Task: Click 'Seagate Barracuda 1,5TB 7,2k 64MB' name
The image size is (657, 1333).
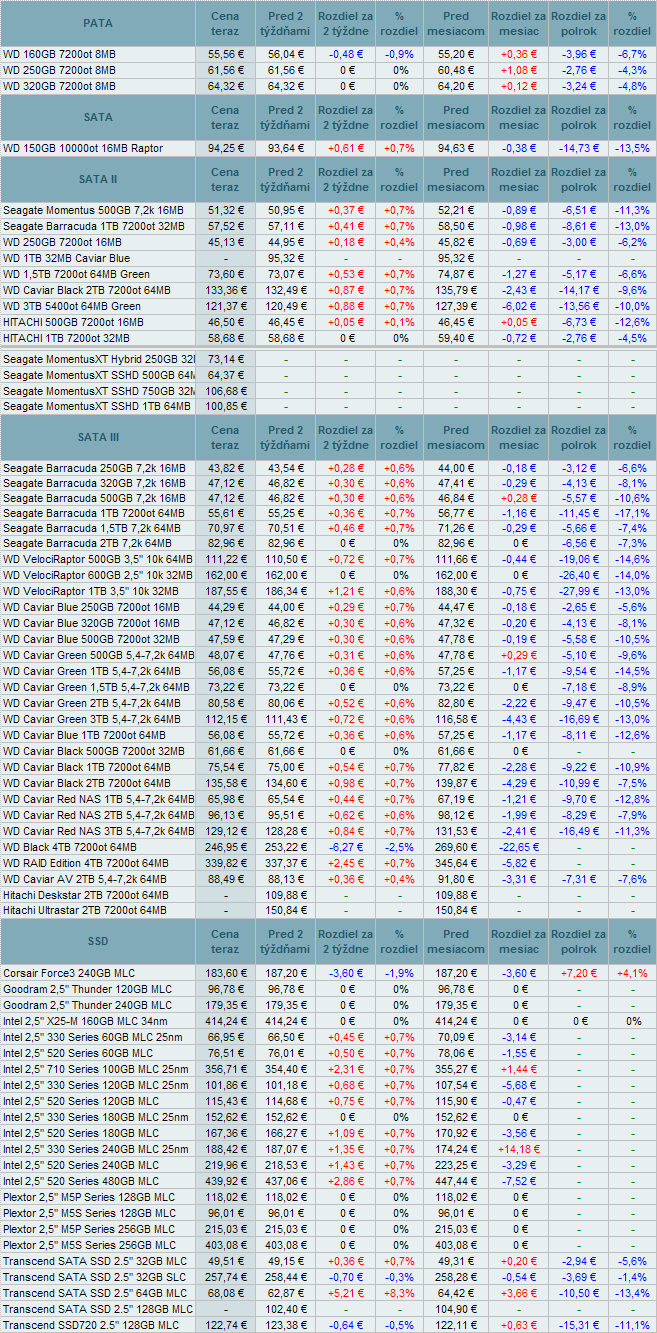Action: pyautogui.click(x=93, y=528)
